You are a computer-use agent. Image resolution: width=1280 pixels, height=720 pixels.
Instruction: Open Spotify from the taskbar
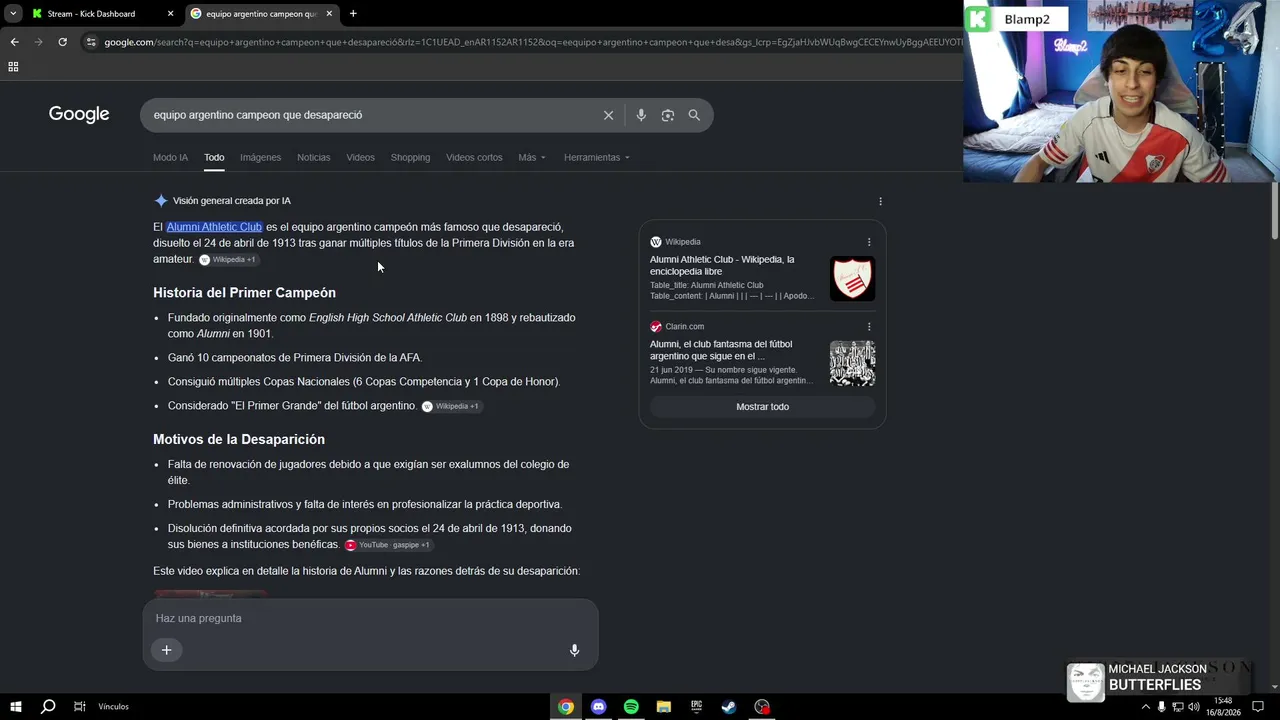631,707
